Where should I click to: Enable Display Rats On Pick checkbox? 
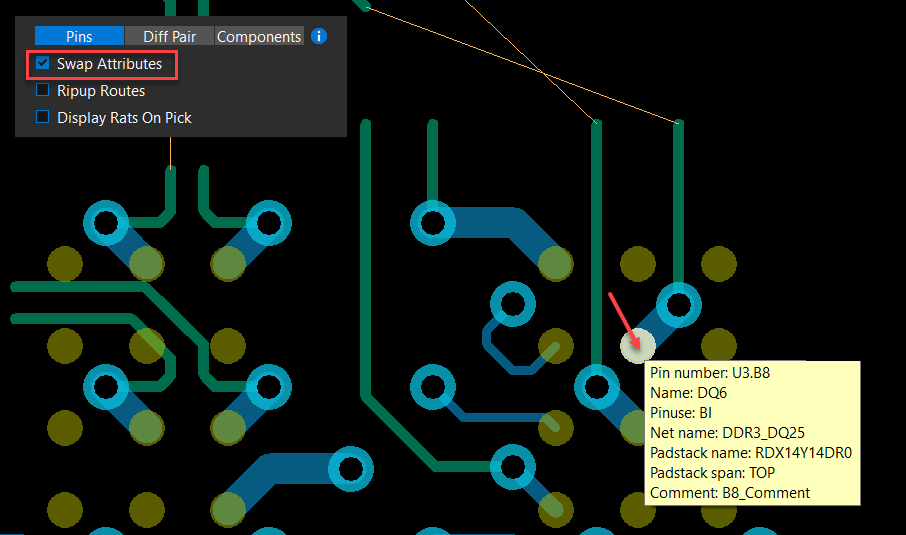(x=42, y=117)
